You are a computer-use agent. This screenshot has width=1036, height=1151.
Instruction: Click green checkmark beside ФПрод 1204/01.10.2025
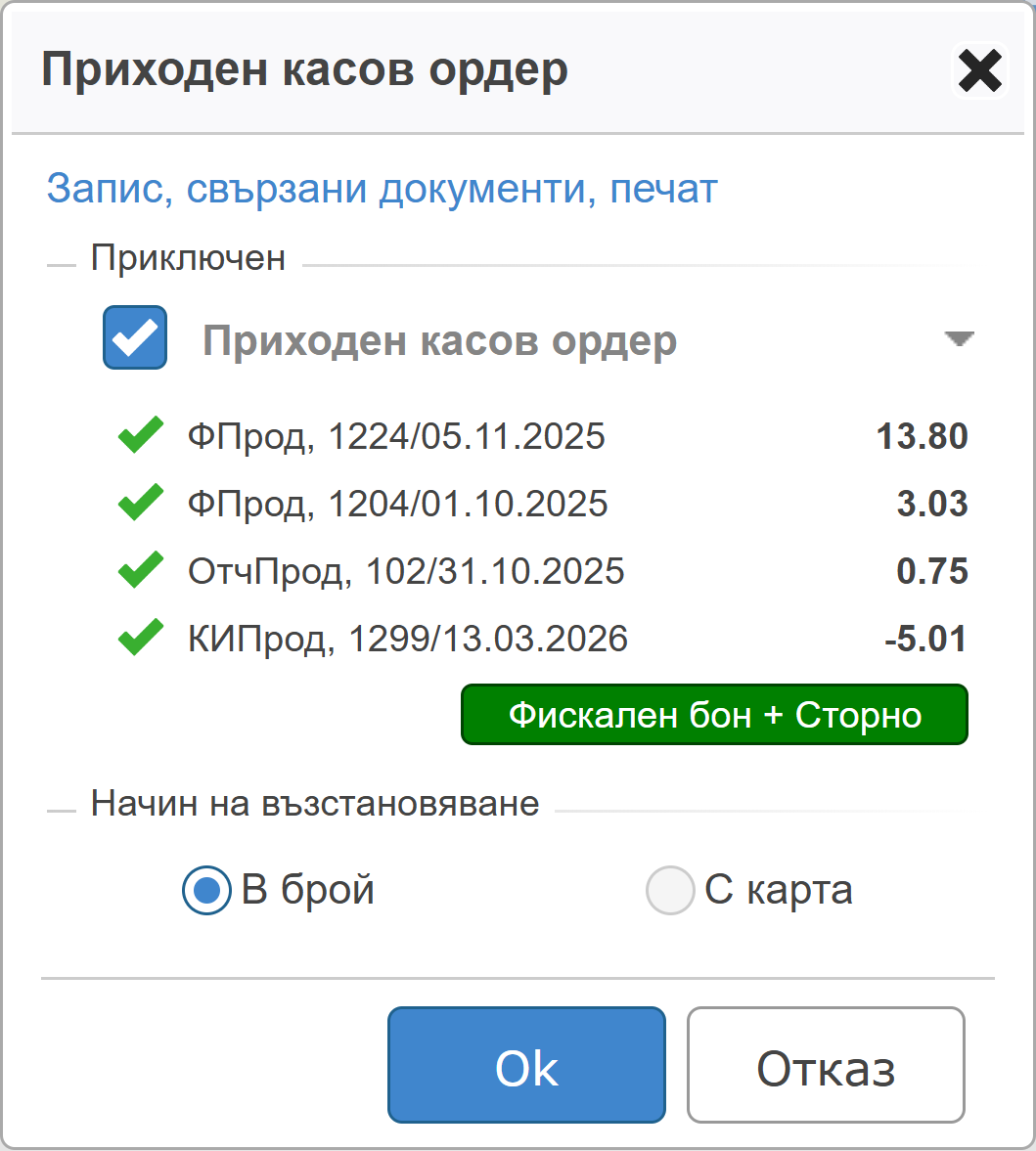coord(141,504)
